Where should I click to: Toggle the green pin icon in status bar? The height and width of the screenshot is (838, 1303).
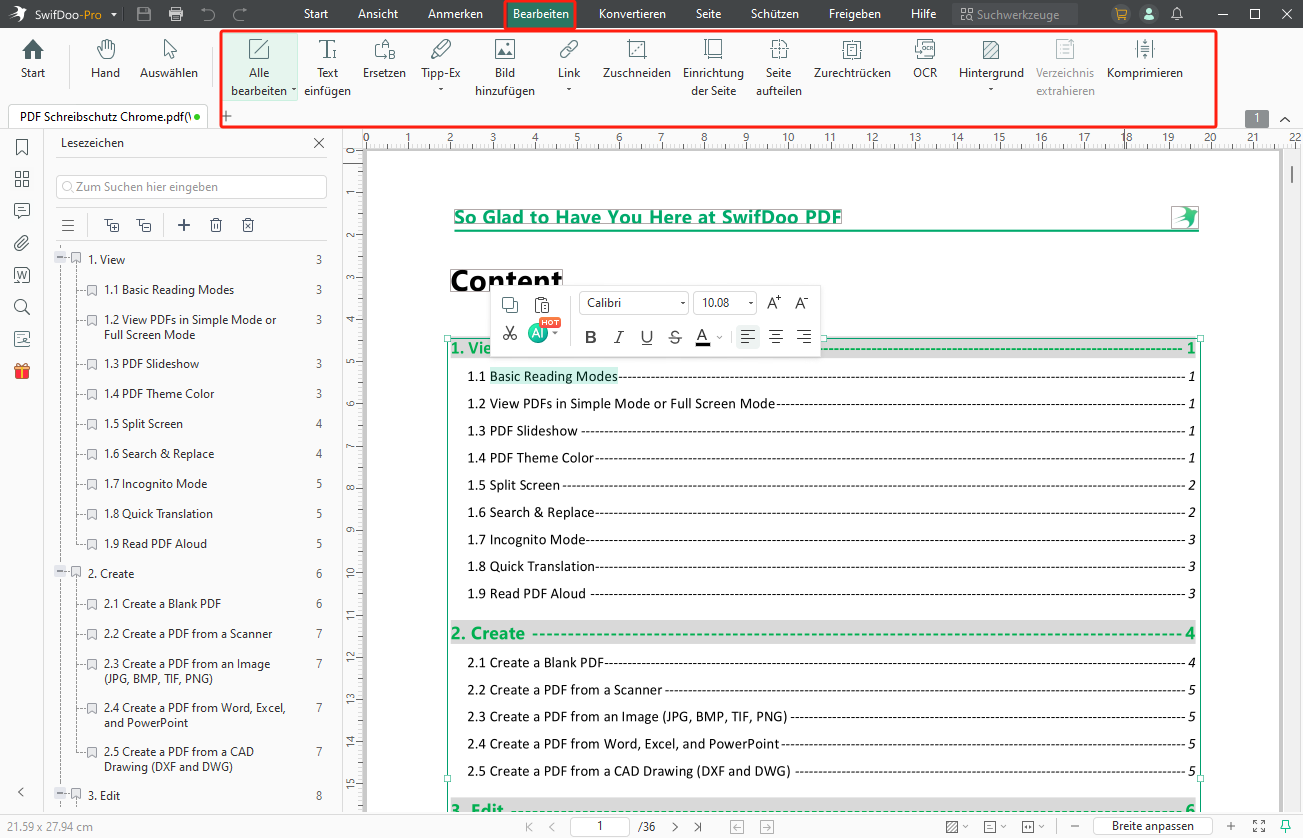[x=1286, y=826]
